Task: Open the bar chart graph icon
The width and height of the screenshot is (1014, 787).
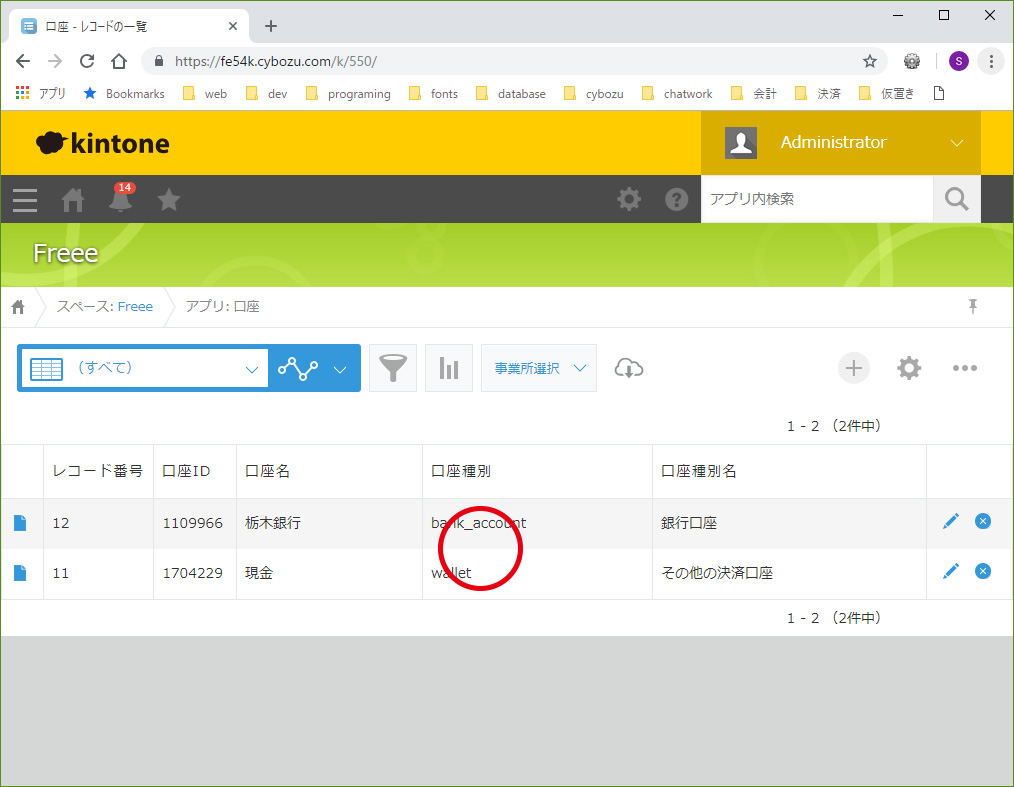Action: click(449, 368)
